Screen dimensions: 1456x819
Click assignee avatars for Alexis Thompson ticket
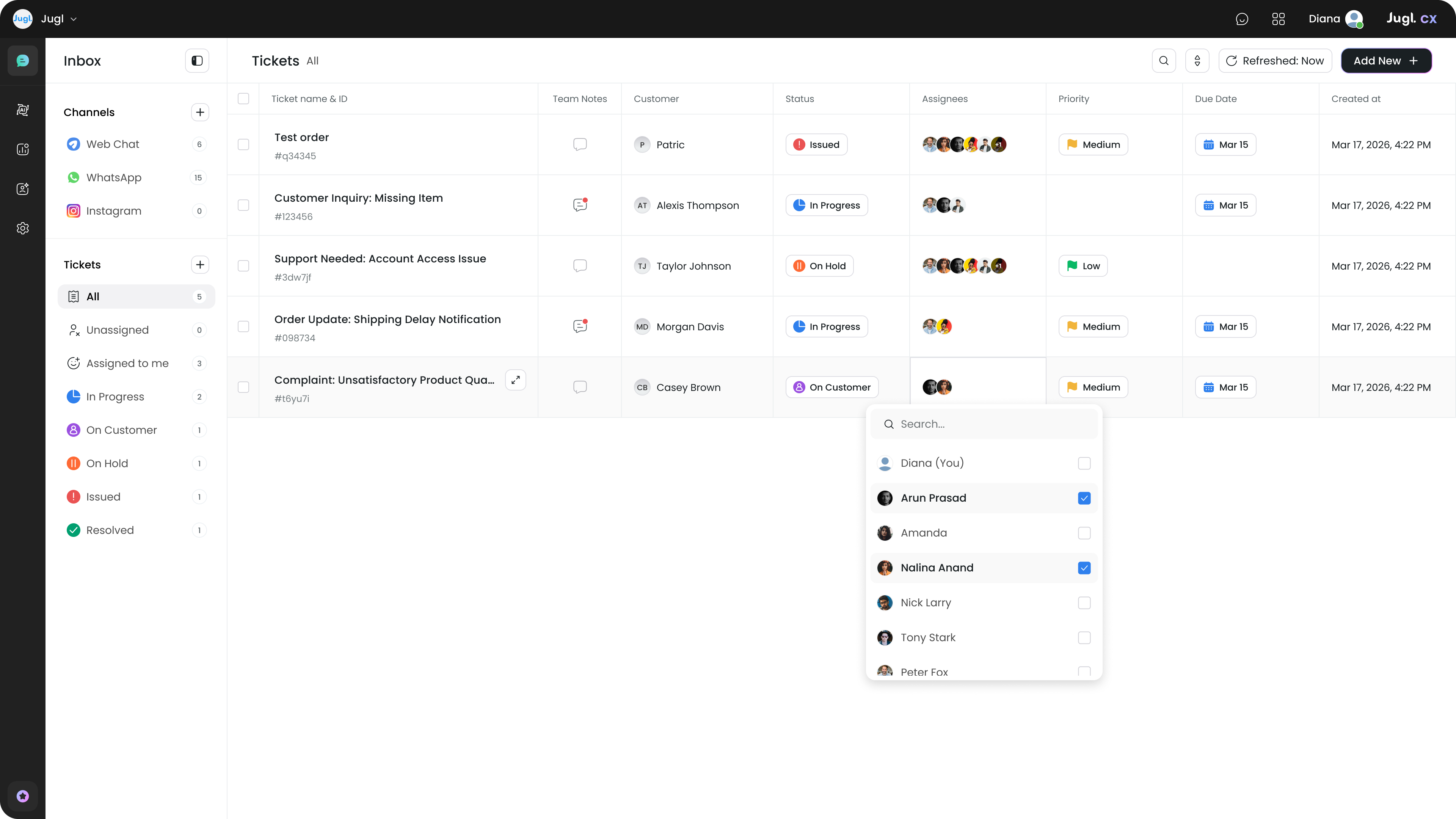944,205
